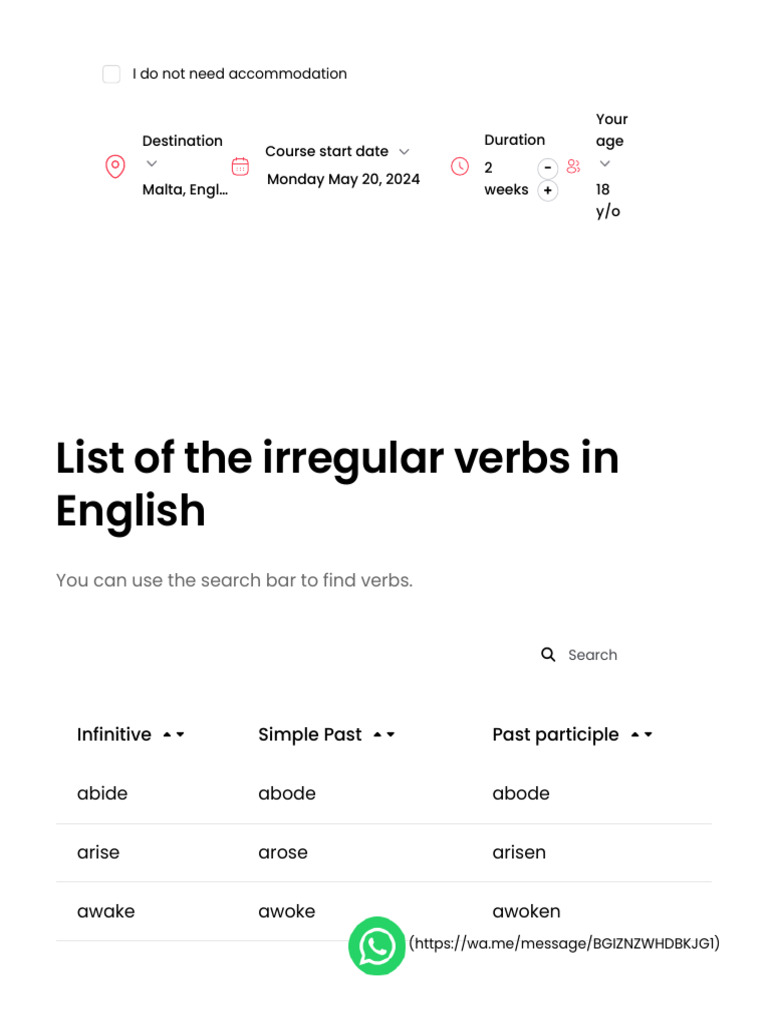
Task: Click the clock duration icon
Action: point(460,166)
